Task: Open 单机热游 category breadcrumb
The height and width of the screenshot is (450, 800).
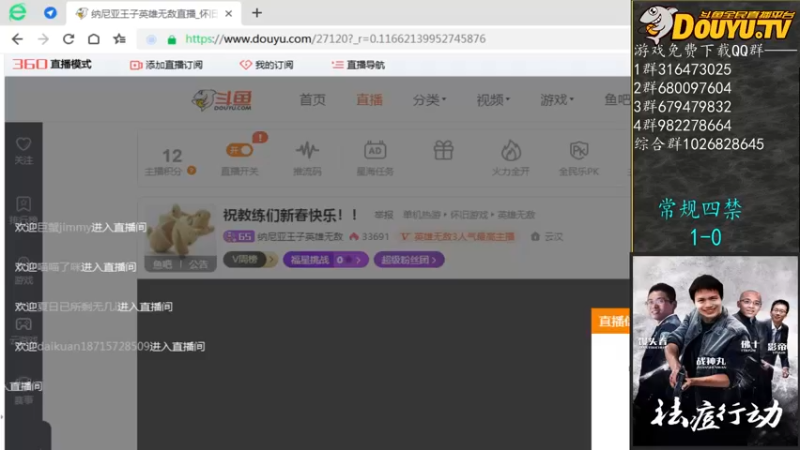Action: click(421, 215)
